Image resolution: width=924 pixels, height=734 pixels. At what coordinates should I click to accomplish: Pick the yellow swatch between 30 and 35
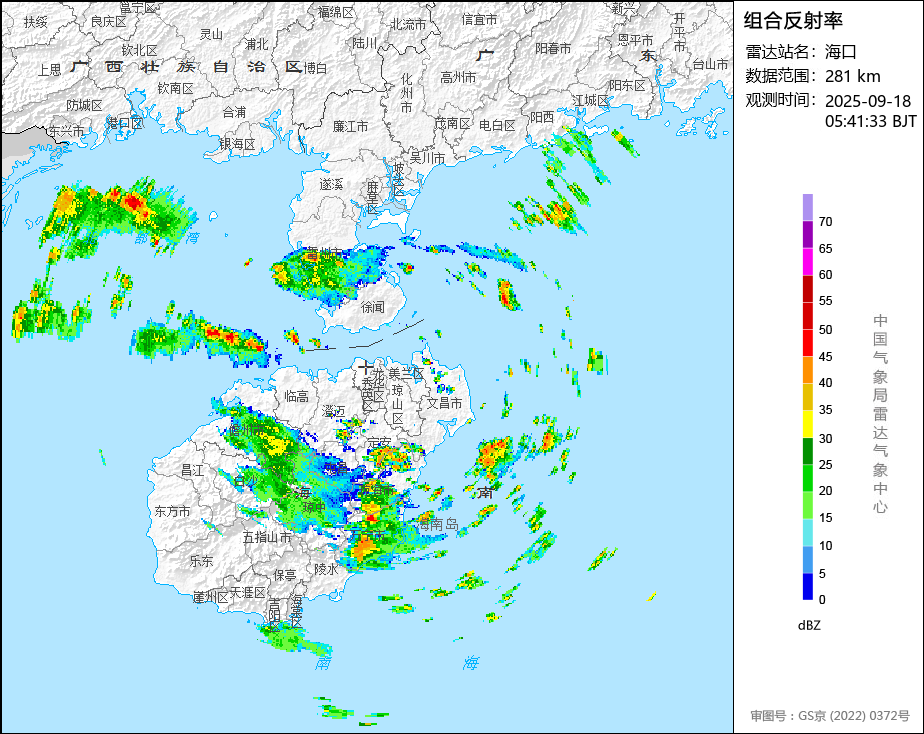pyautogui.click(x=808, y=424)
